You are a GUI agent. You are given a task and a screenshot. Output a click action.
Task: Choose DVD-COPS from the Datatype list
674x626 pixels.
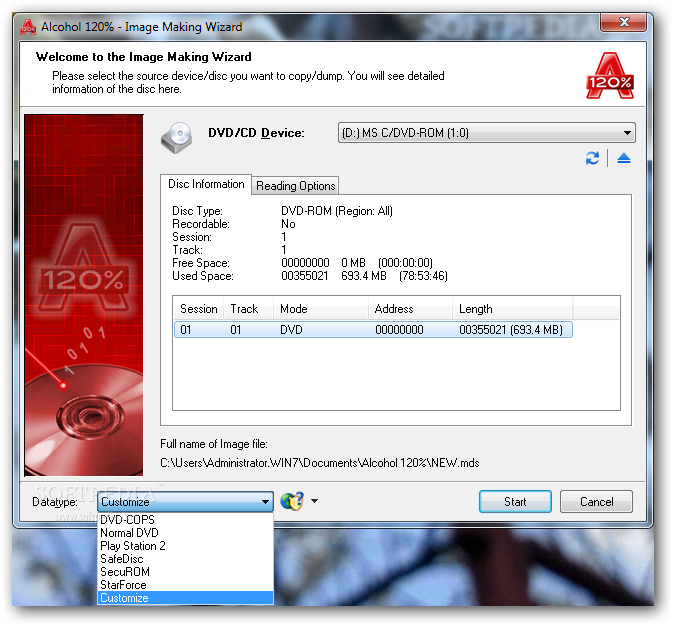tap(185, 520)
